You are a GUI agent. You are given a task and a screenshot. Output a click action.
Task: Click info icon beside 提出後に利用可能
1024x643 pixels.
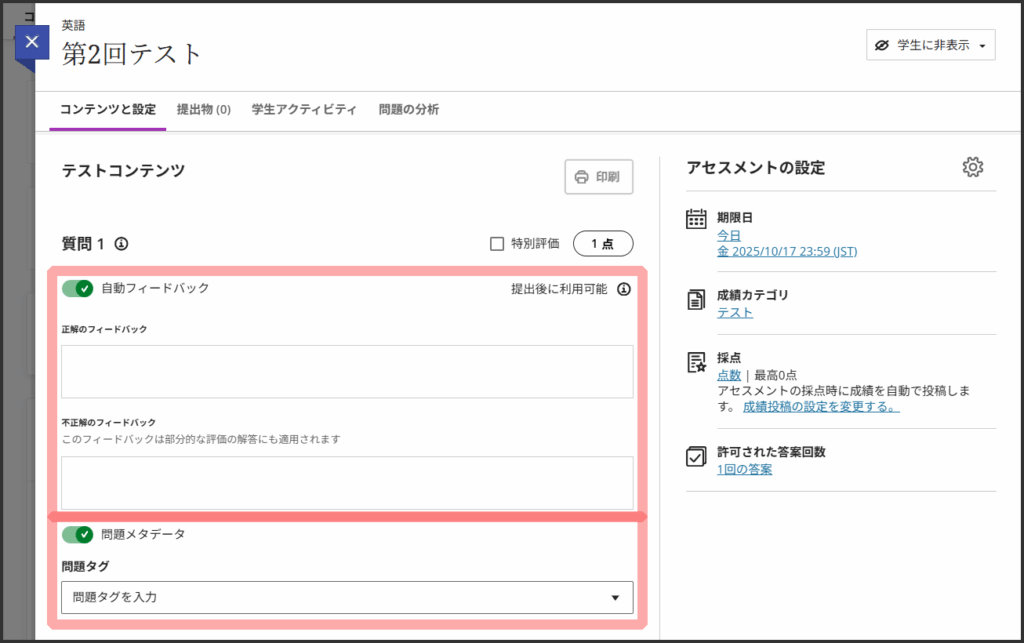623,289
